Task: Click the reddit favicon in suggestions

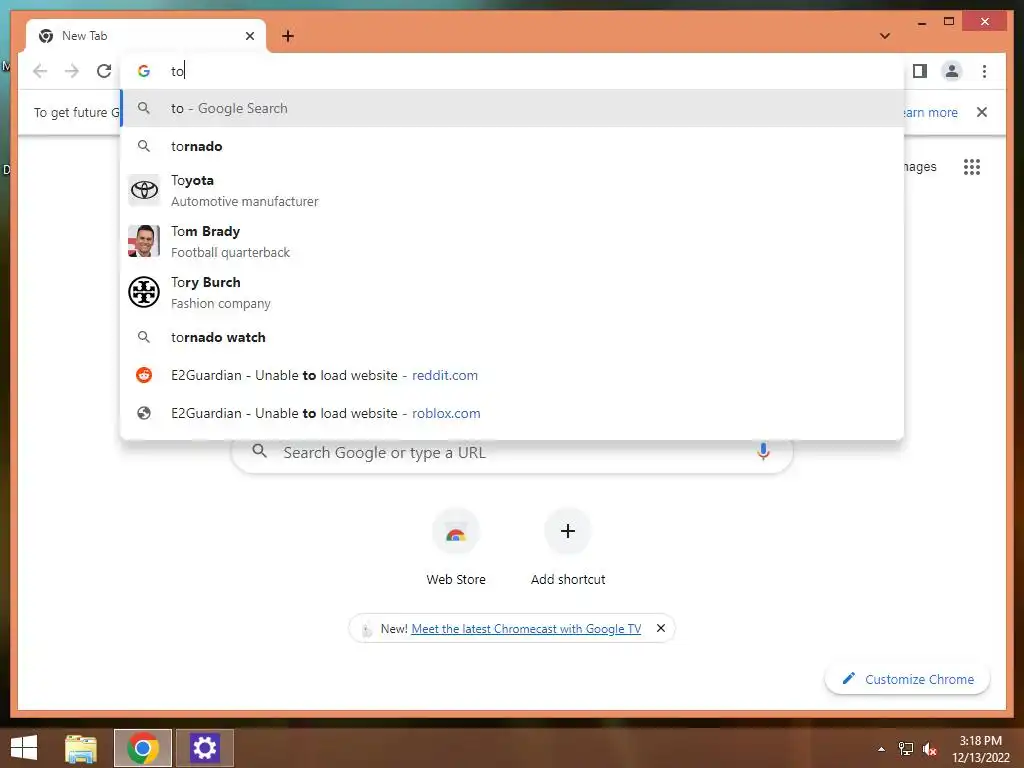Action: [x=144, y=375]
